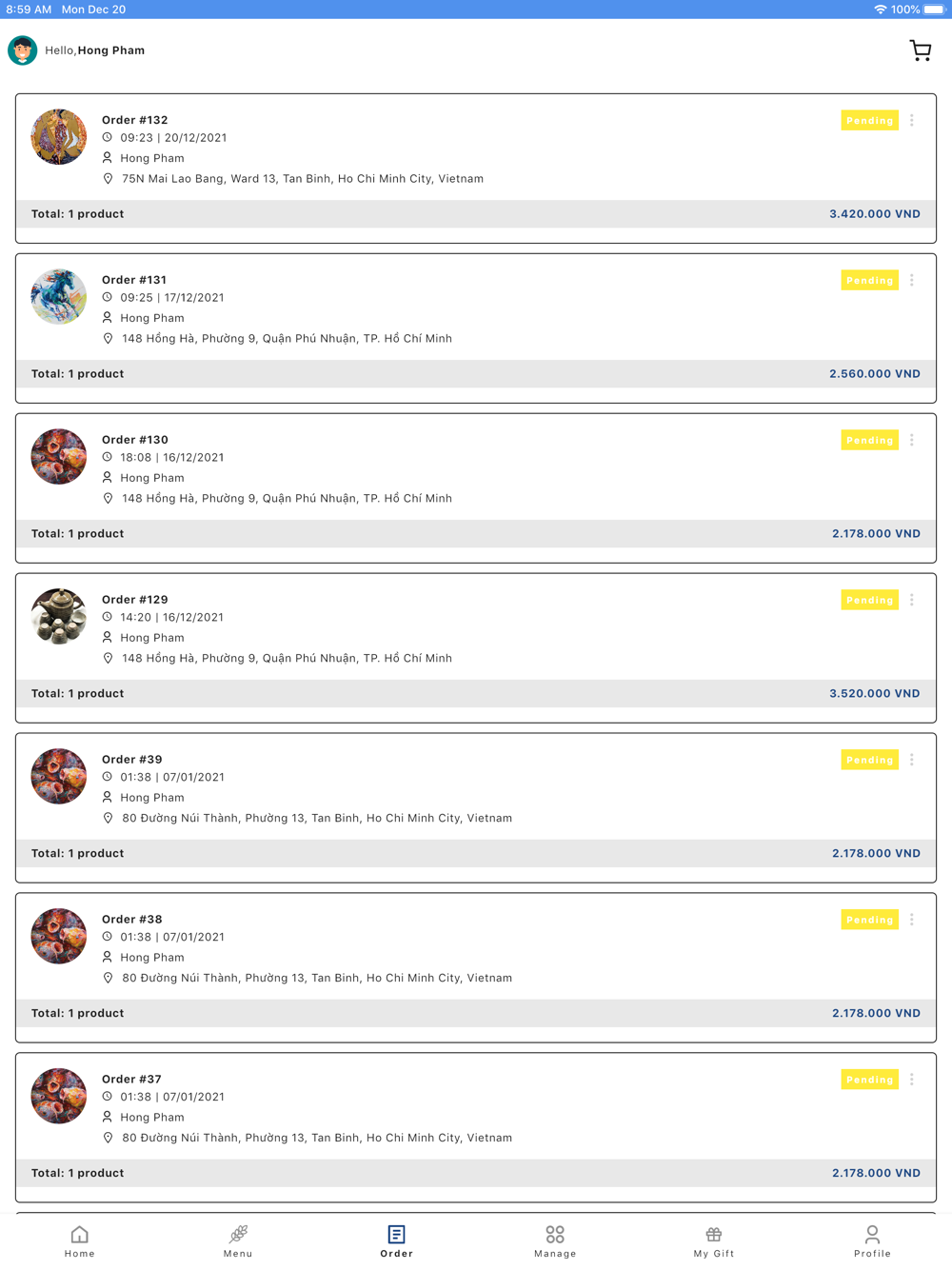
Task: Click Pending status badge on Order #38
Action: pyautogui.click(x=870, y=921)
